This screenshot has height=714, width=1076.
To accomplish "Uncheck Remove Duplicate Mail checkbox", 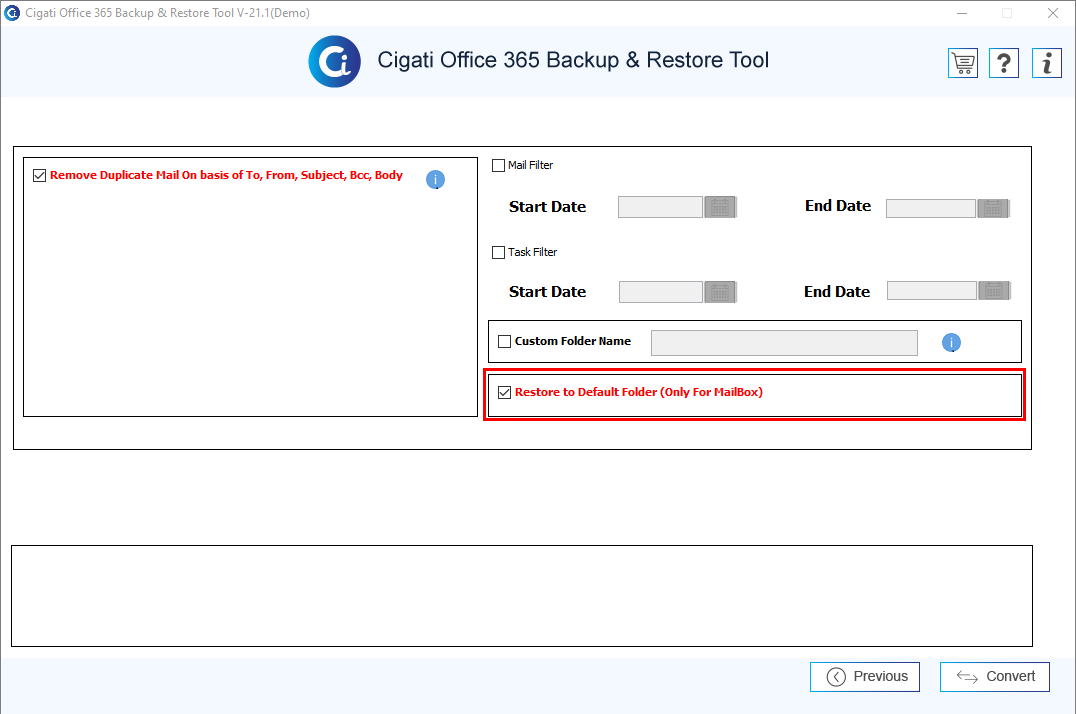I will click(40, 176).
